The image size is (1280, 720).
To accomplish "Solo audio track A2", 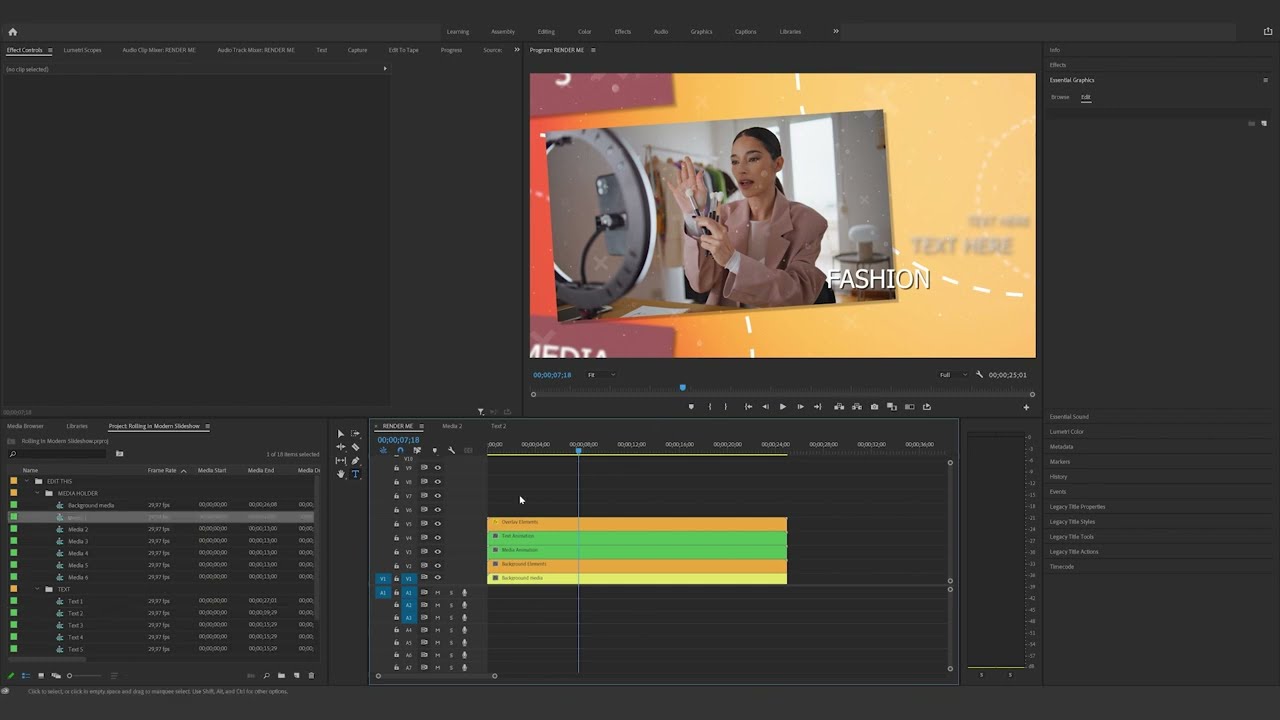I will (x=451, y=605).
